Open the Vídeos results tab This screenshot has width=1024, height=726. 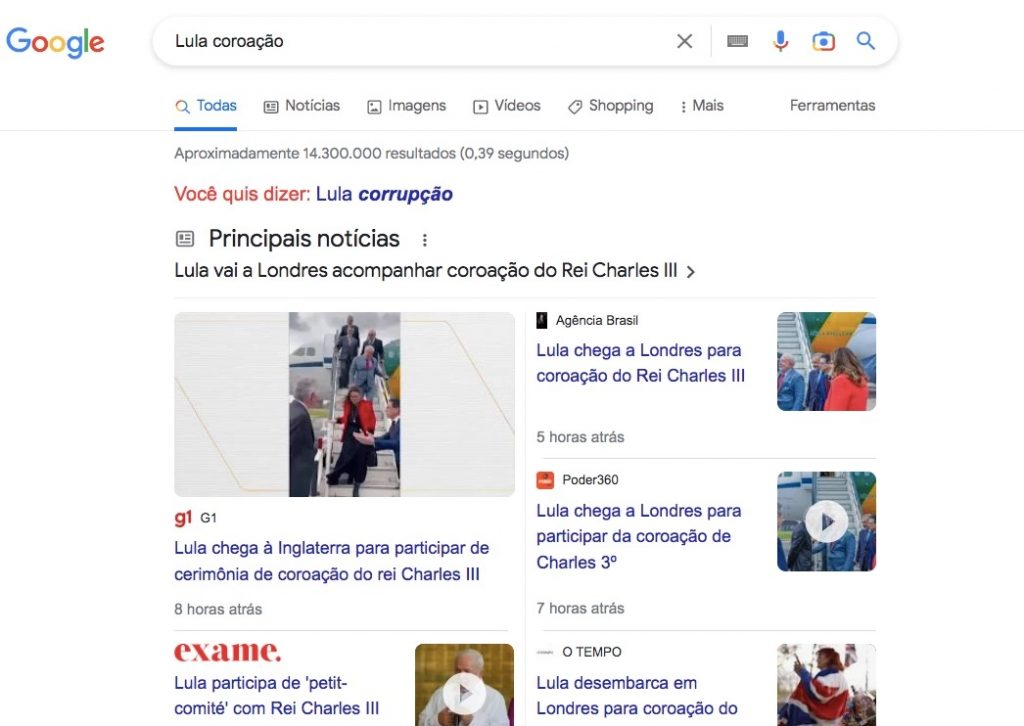coord(507,106)
